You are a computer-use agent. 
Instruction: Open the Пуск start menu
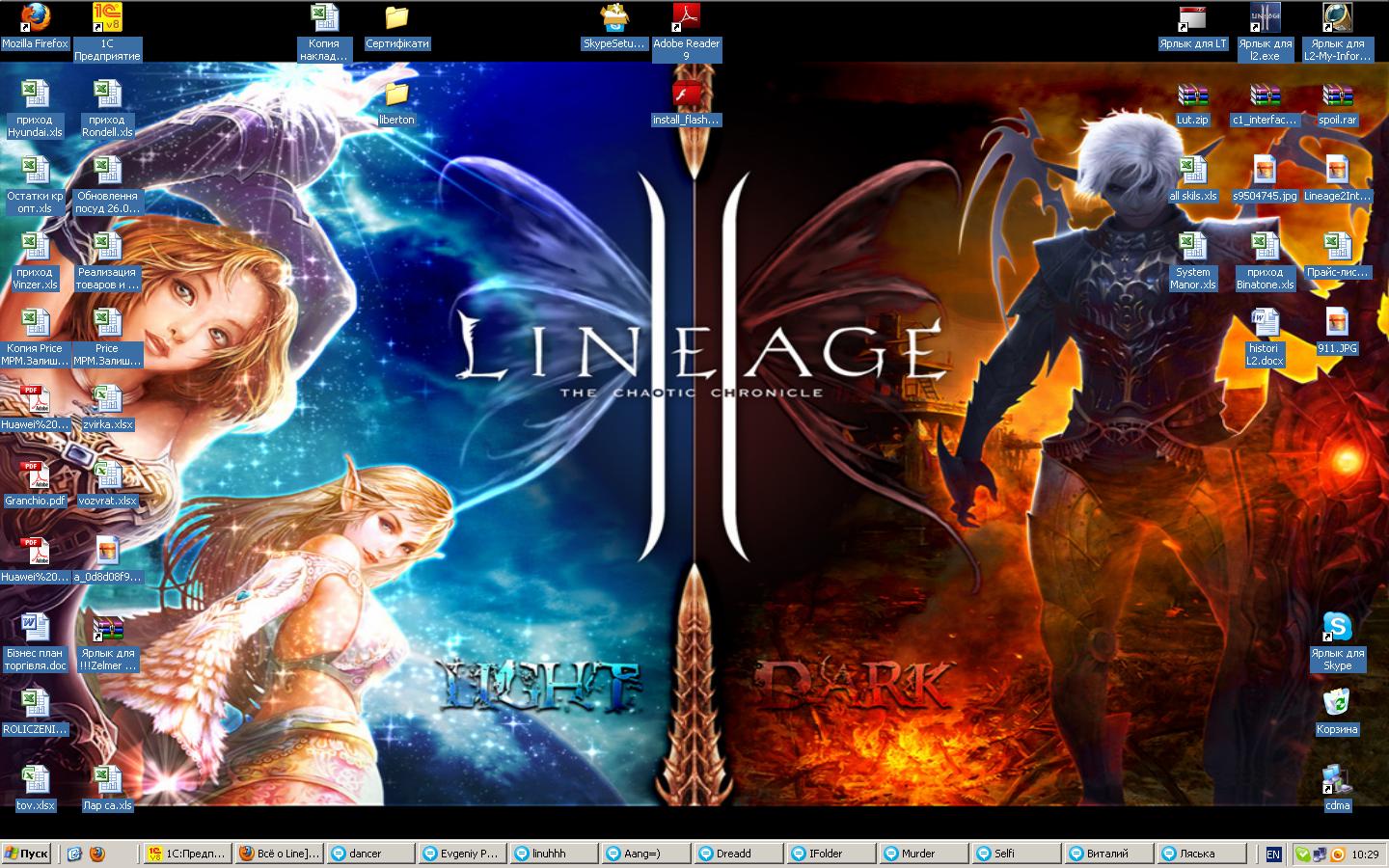pyautogui.click(x=27, y=854)
